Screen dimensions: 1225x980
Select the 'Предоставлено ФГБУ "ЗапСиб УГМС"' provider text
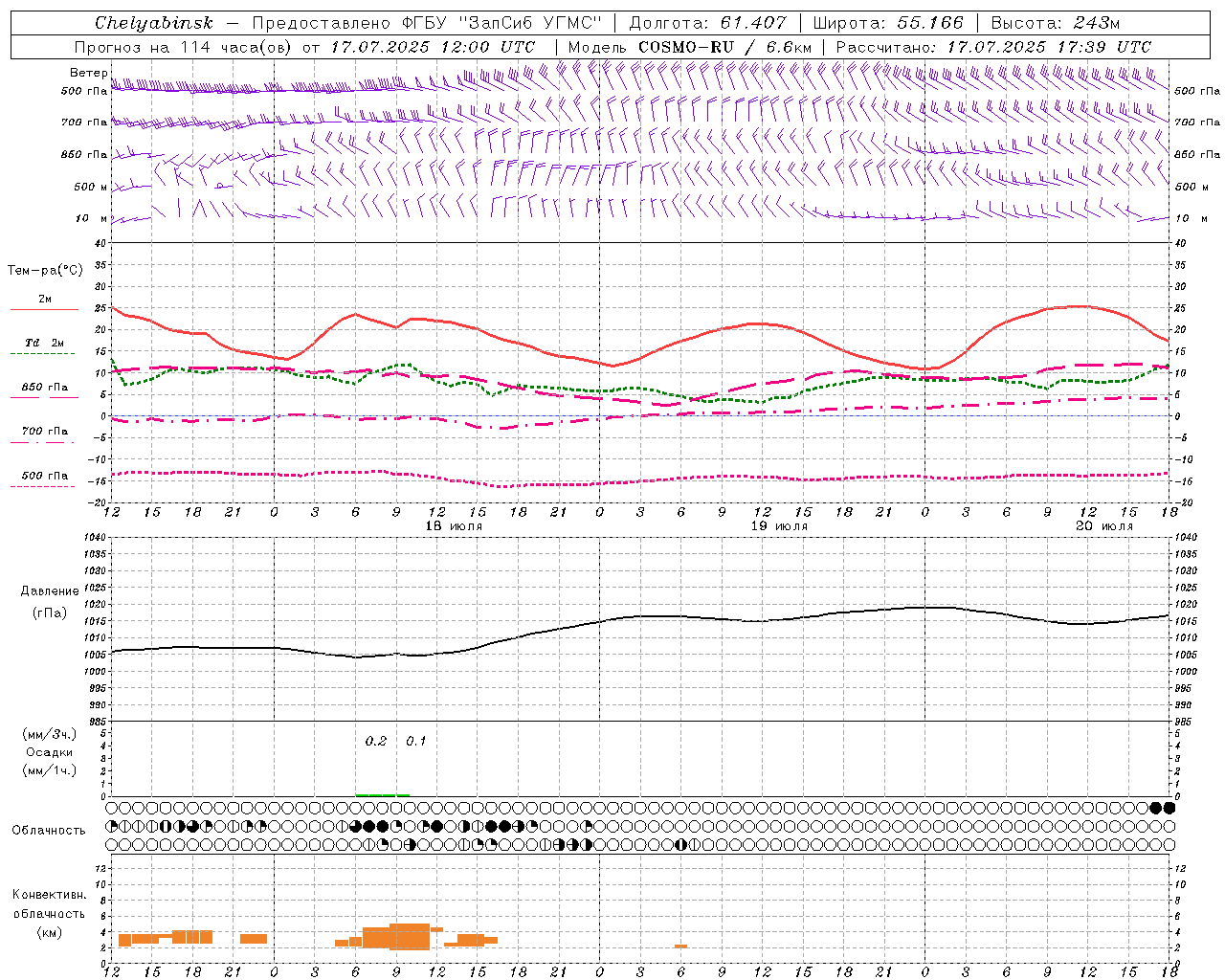pos(427,22)
